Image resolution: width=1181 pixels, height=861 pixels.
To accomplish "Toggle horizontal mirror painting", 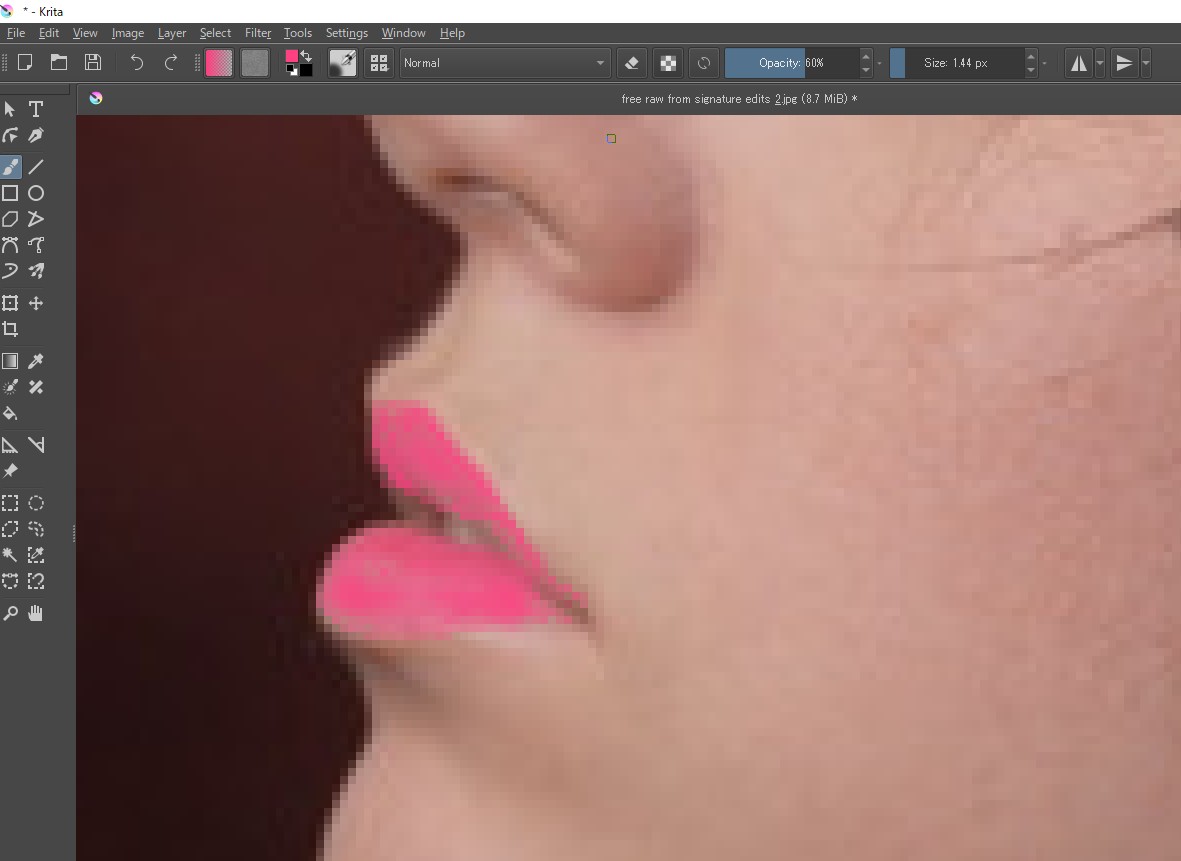I will click(x=1079, y=62).
